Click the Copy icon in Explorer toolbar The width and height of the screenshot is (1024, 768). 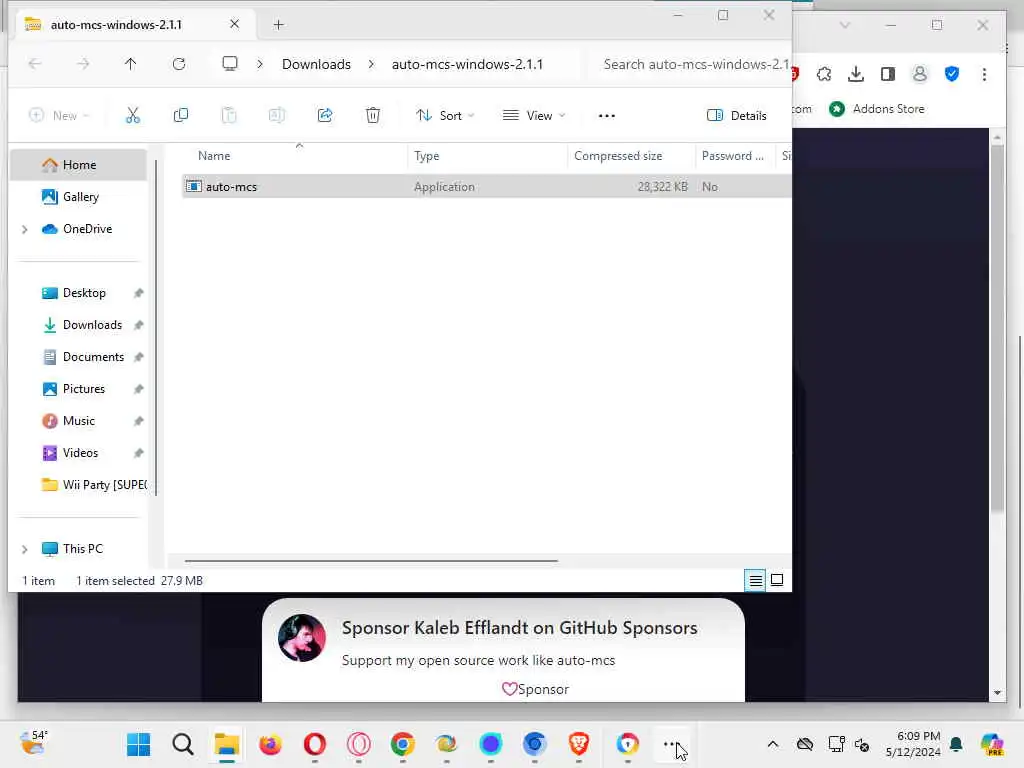coord(181,116)
